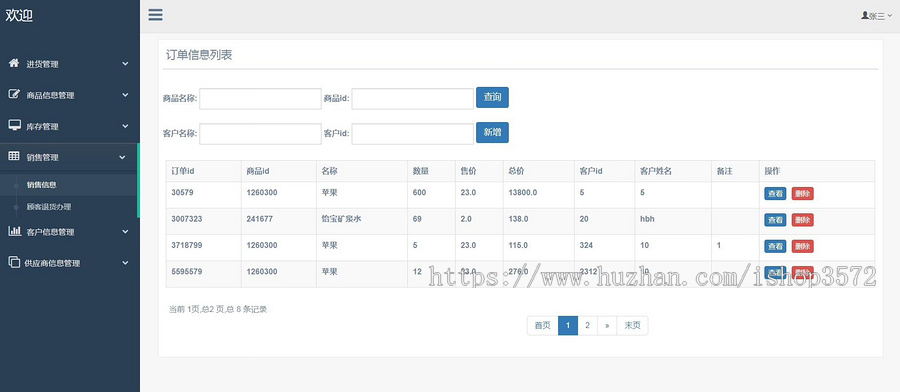Screen dimensions: 900x392
Task: Delete order 30579 with 删除 button
Action: [802, 193]
